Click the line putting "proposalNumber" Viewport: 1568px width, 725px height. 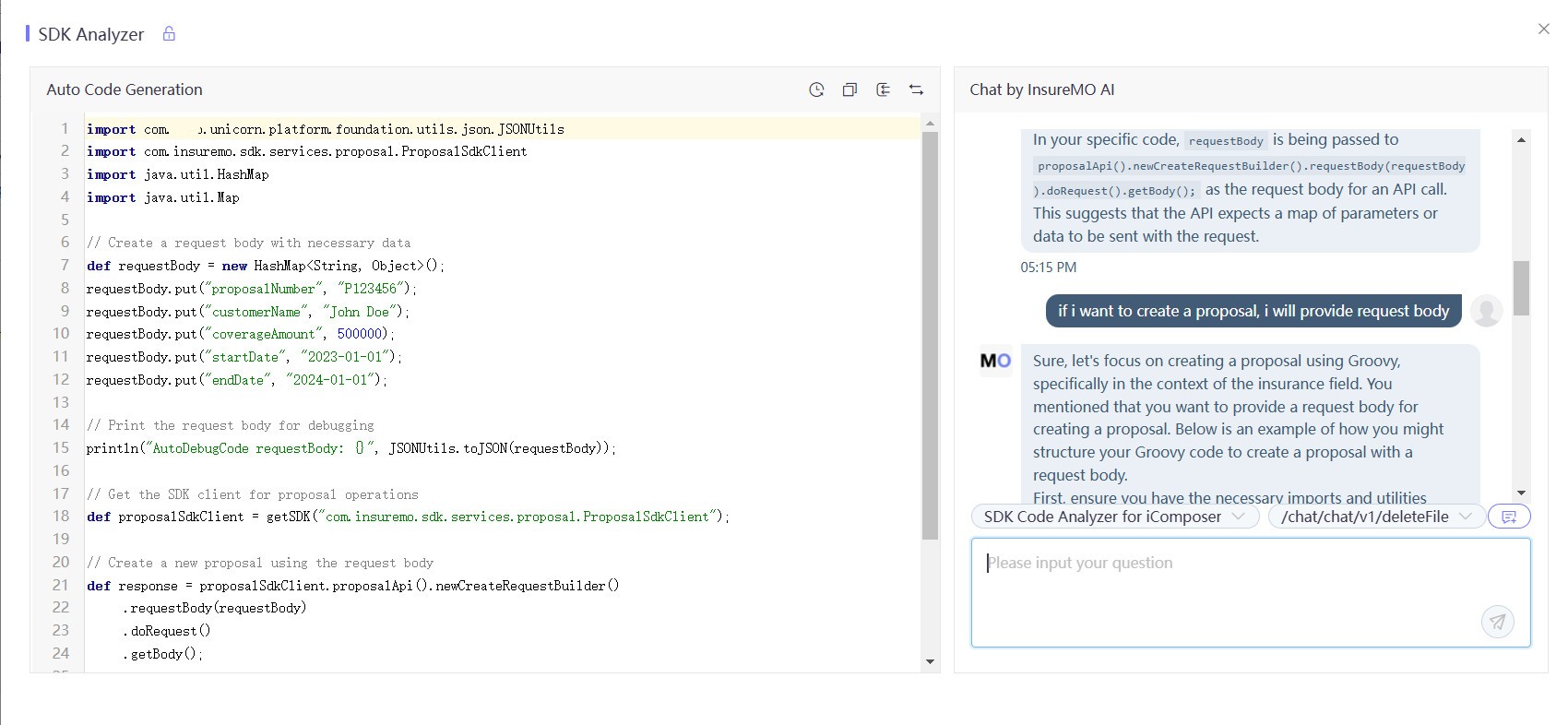[x=252, y=289]
